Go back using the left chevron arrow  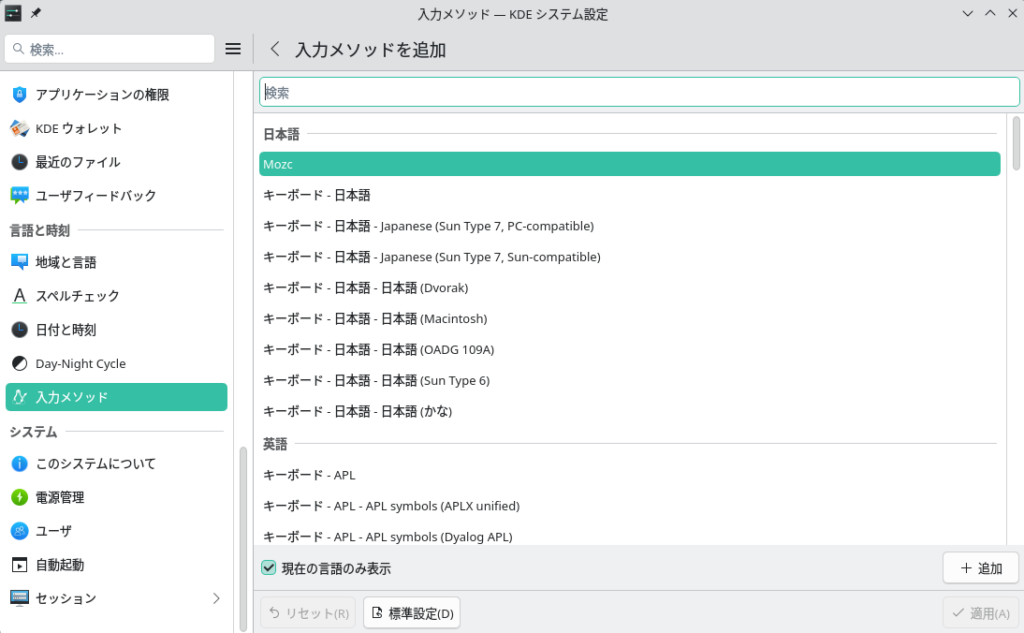275,49
